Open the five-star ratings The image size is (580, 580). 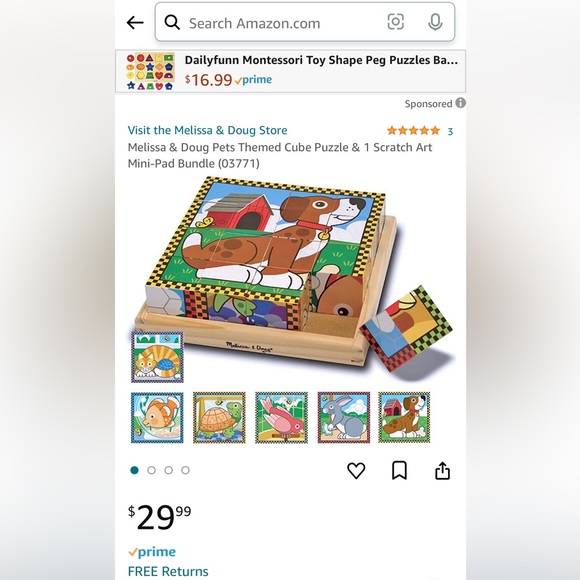click(413, 131)
